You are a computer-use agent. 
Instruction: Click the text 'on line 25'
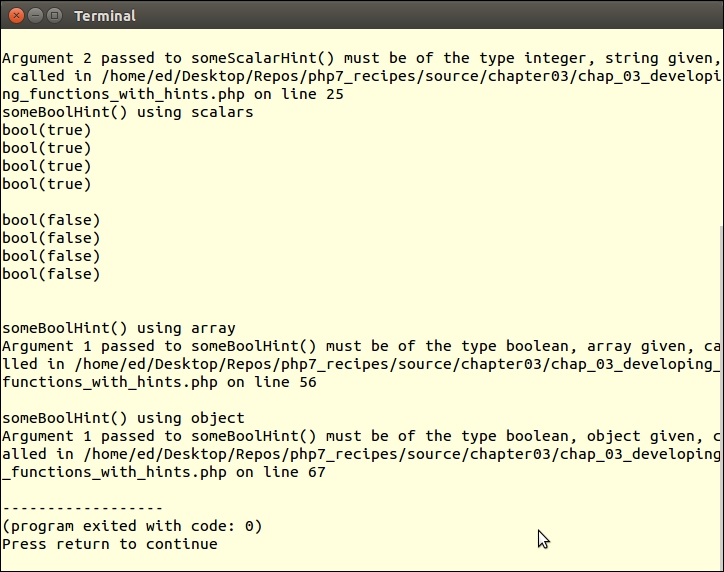(299, 94)
